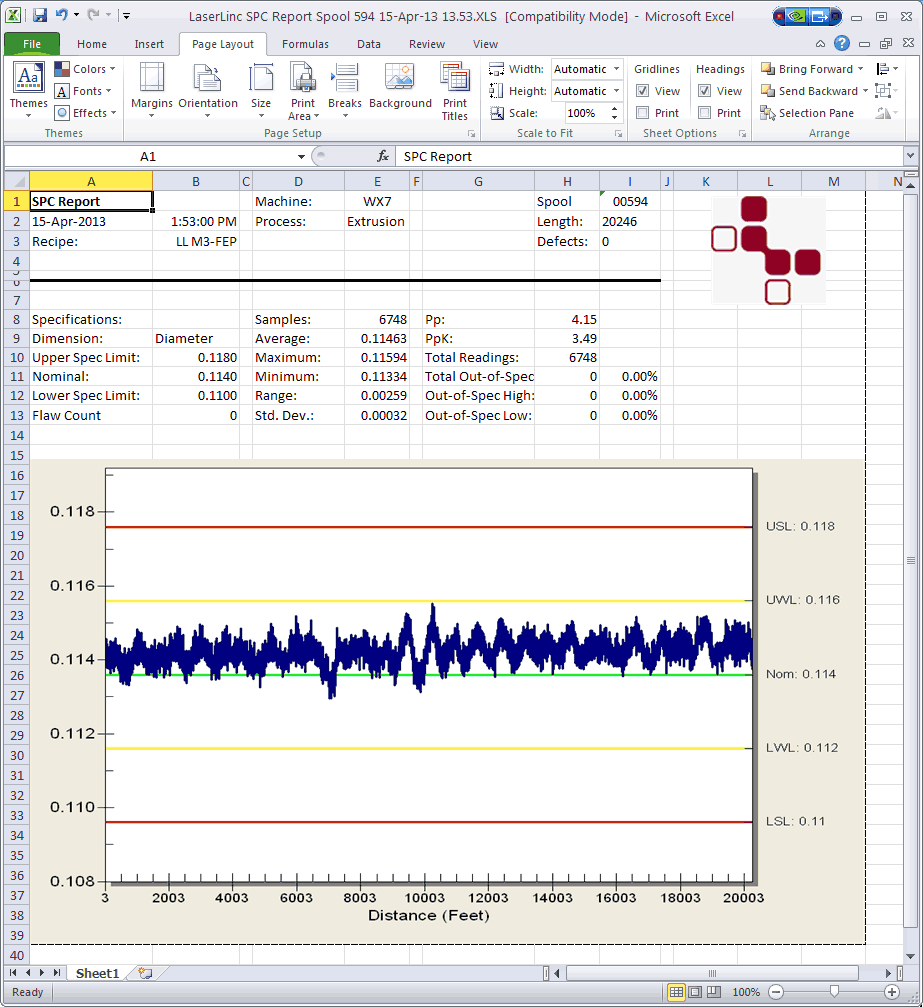Click the zoom slider in status bar
The image size is (923, 1007).
point(833,991)
